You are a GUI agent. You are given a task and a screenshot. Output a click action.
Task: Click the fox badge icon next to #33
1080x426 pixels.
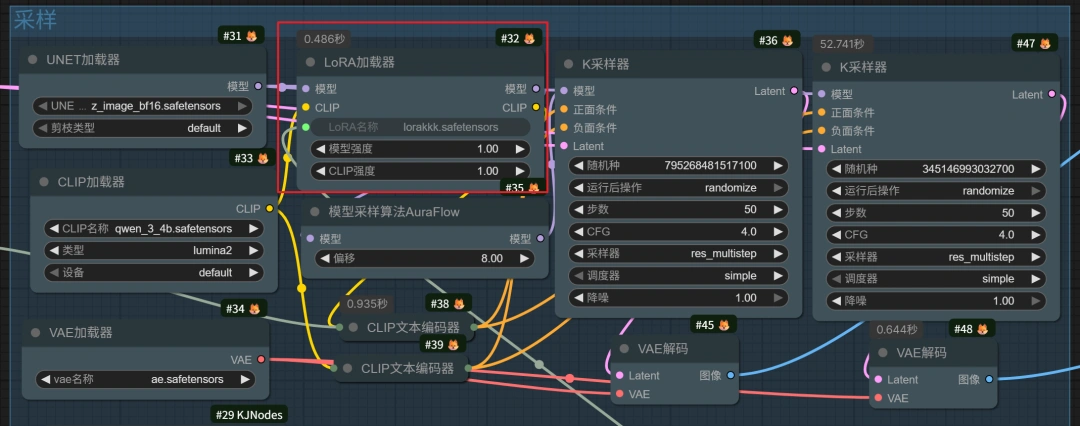click(x=263, y=158)
